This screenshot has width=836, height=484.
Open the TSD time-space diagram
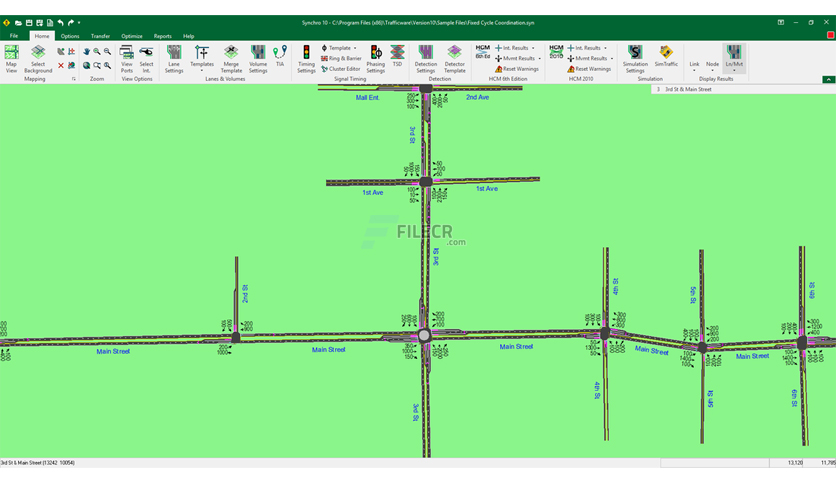click(397, 55)
